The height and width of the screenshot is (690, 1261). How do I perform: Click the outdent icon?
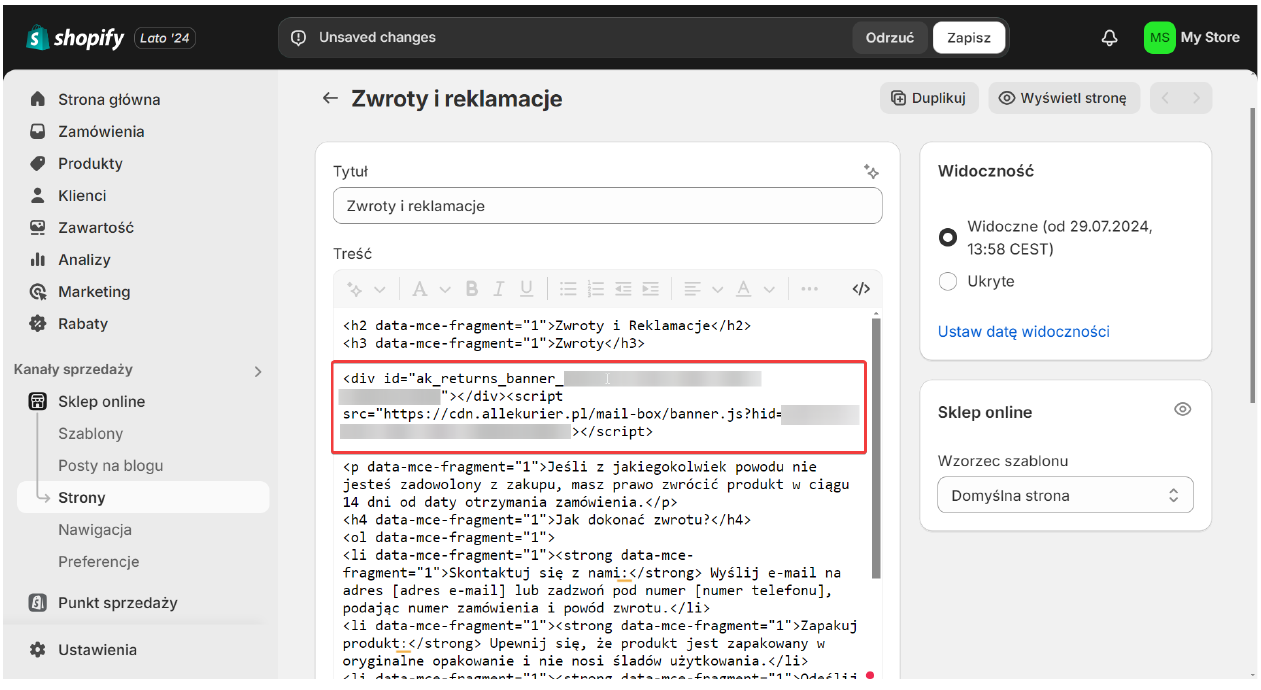click(623, 289)
